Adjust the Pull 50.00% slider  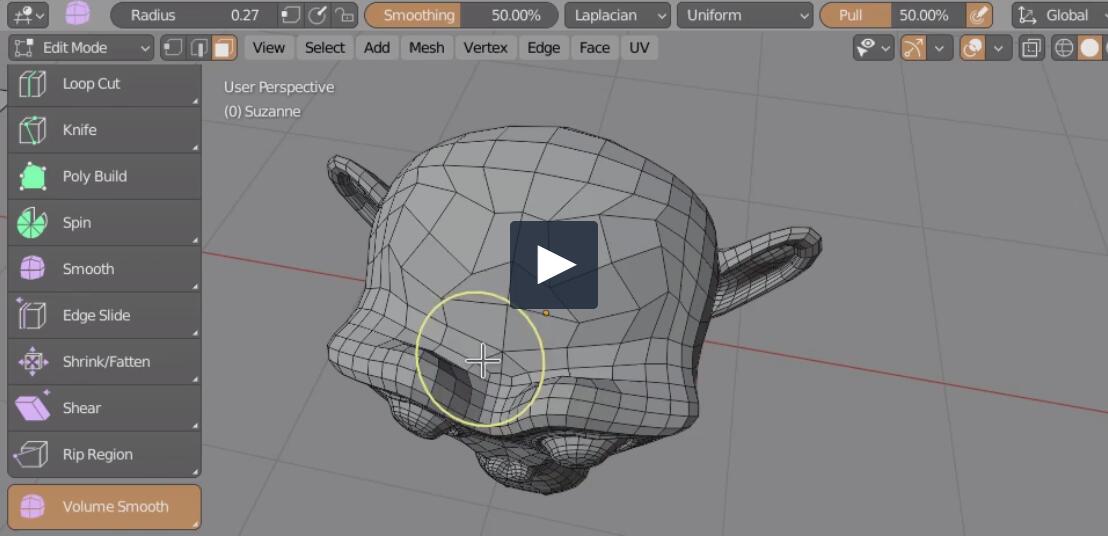(x=892, y=15)
